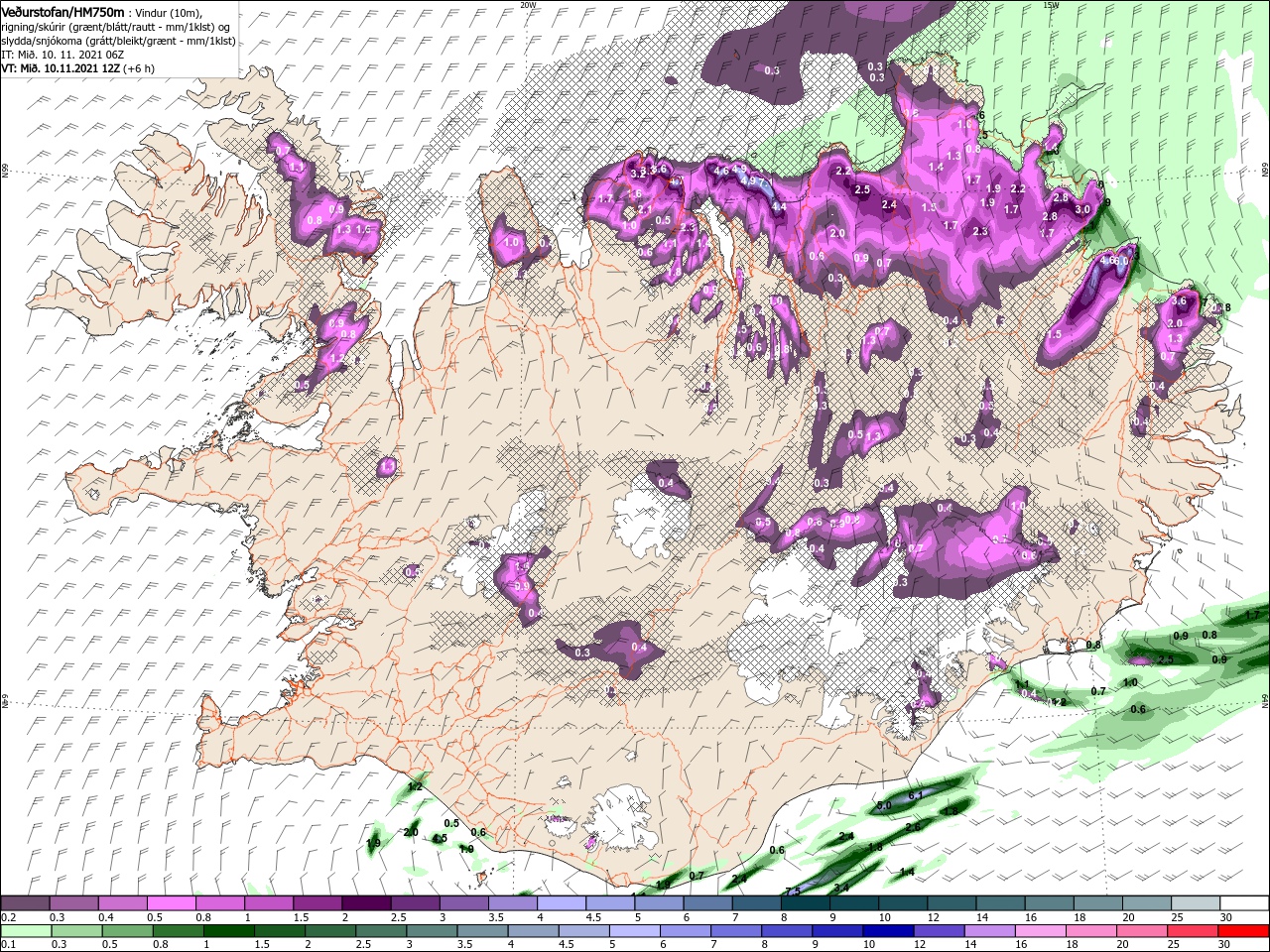Click the 15W longitude label at top

(1051, 5)
